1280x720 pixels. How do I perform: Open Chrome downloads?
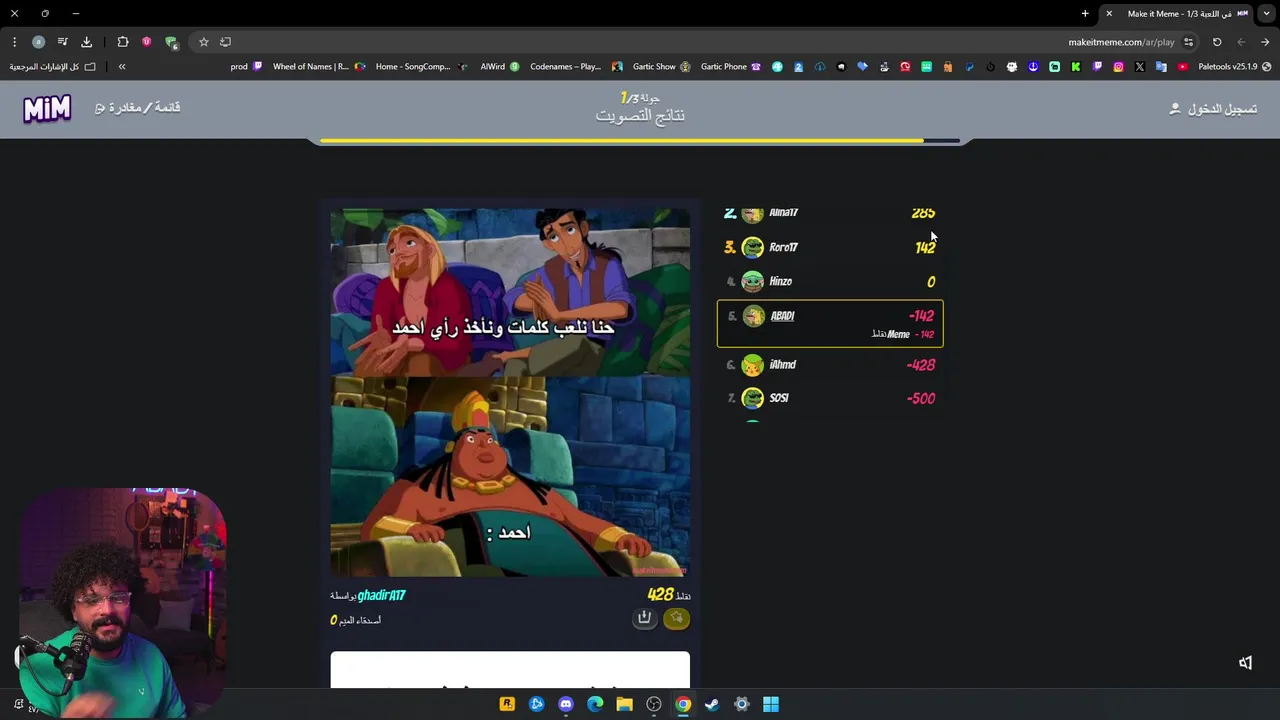(86, 42)
